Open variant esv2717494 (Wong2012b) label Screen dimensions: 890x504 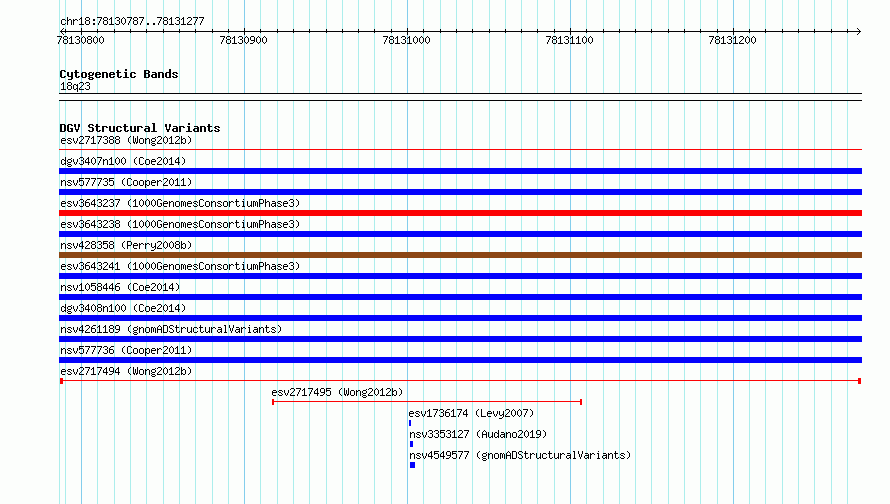pos(126,371)
